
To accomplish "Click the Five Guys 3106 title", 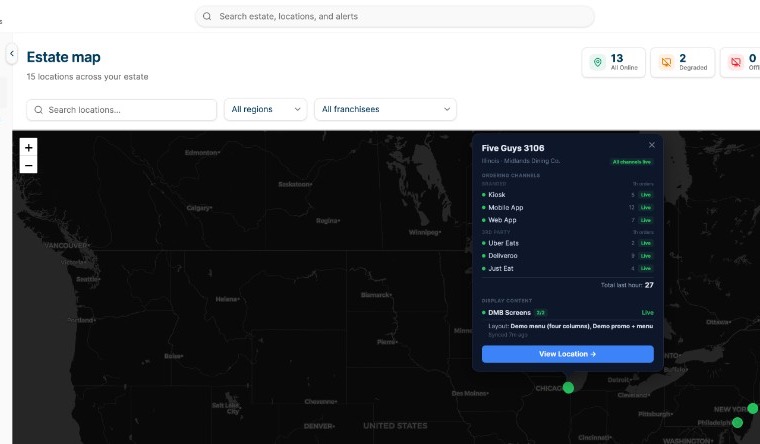I will tap(513, 148).
